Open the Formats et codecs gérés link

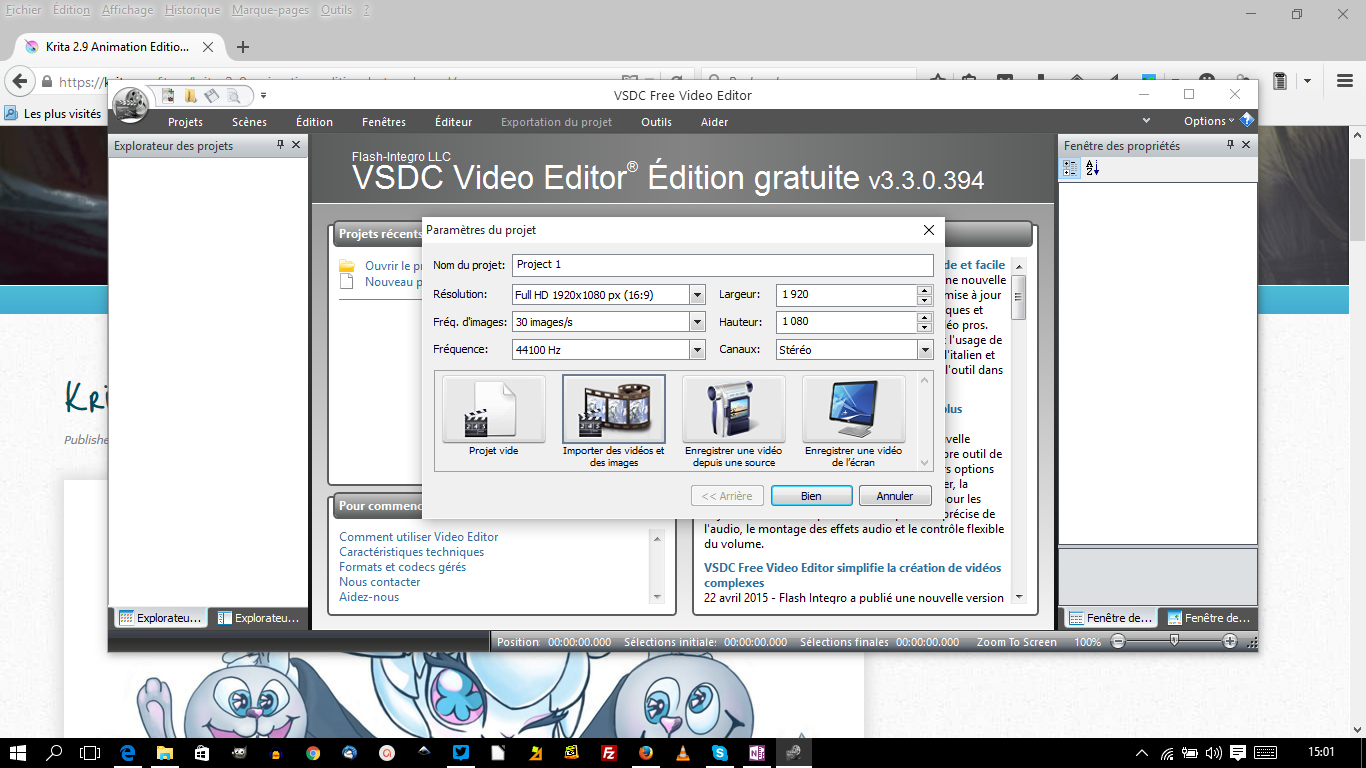click(x=402, y=567)
